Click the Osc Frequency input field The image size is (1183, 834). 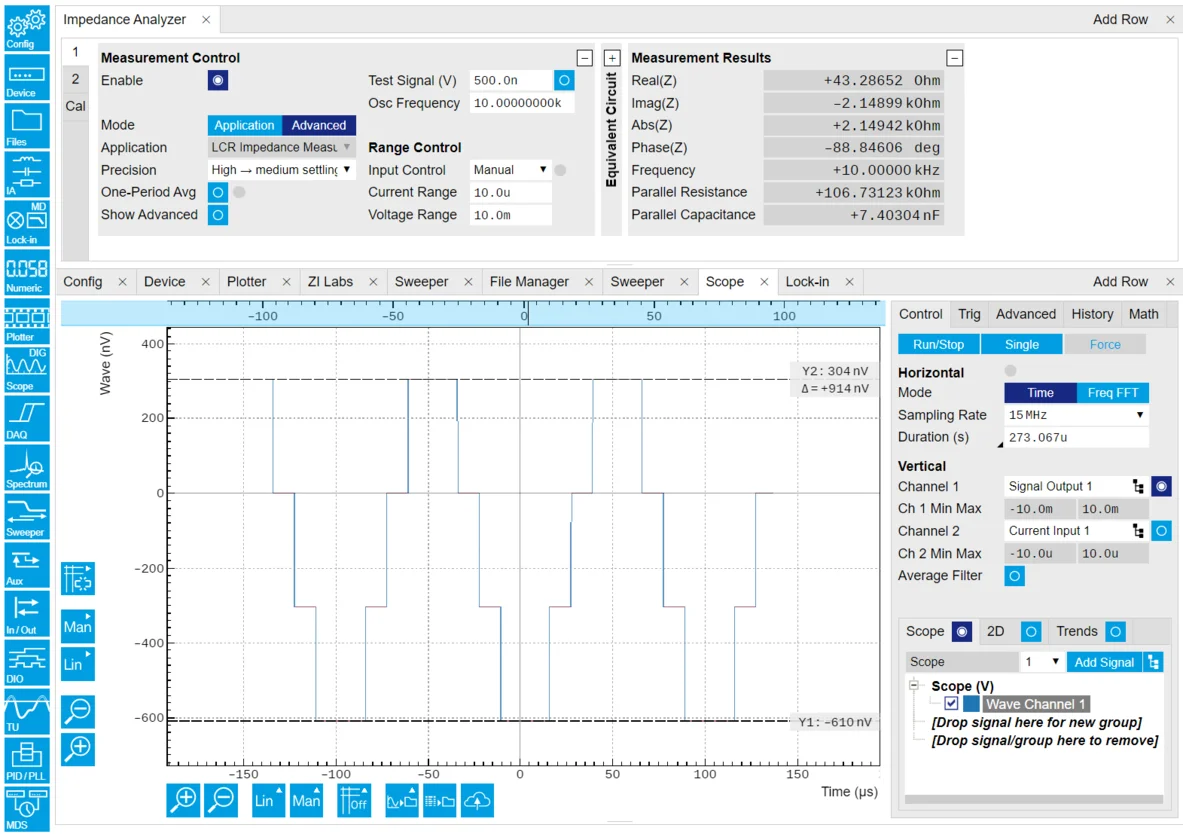point(521,103)
